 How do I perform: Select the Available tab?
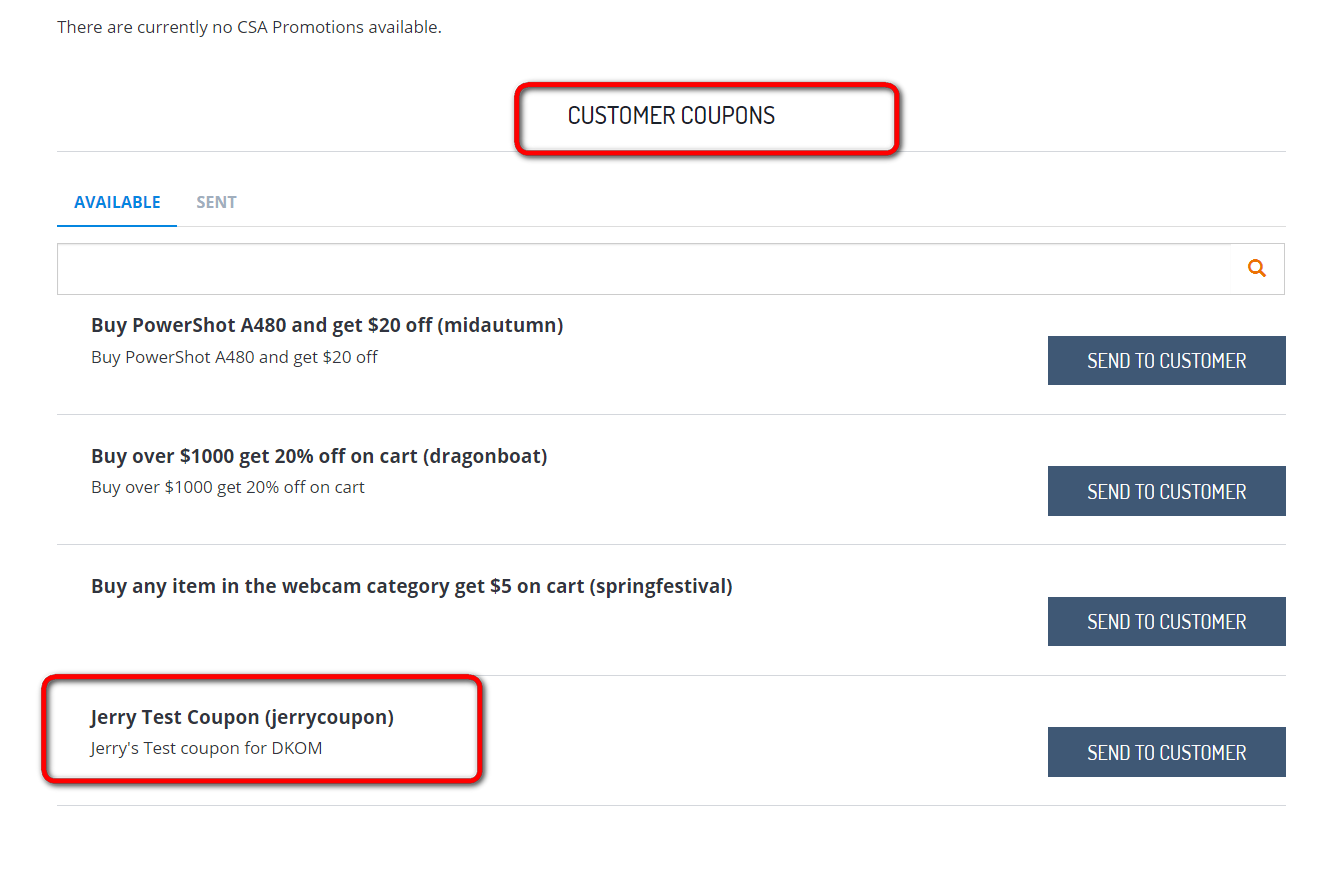117,202
